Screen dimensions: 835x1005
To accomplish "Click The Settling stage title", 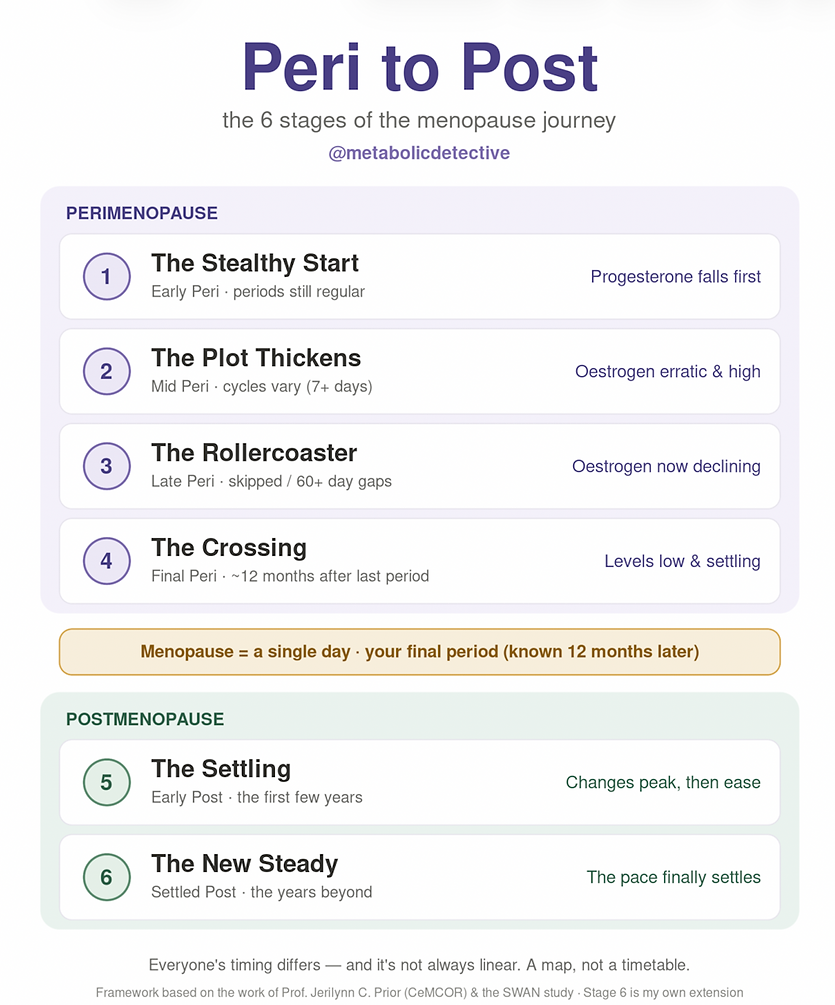I will [x=221, y=768].
